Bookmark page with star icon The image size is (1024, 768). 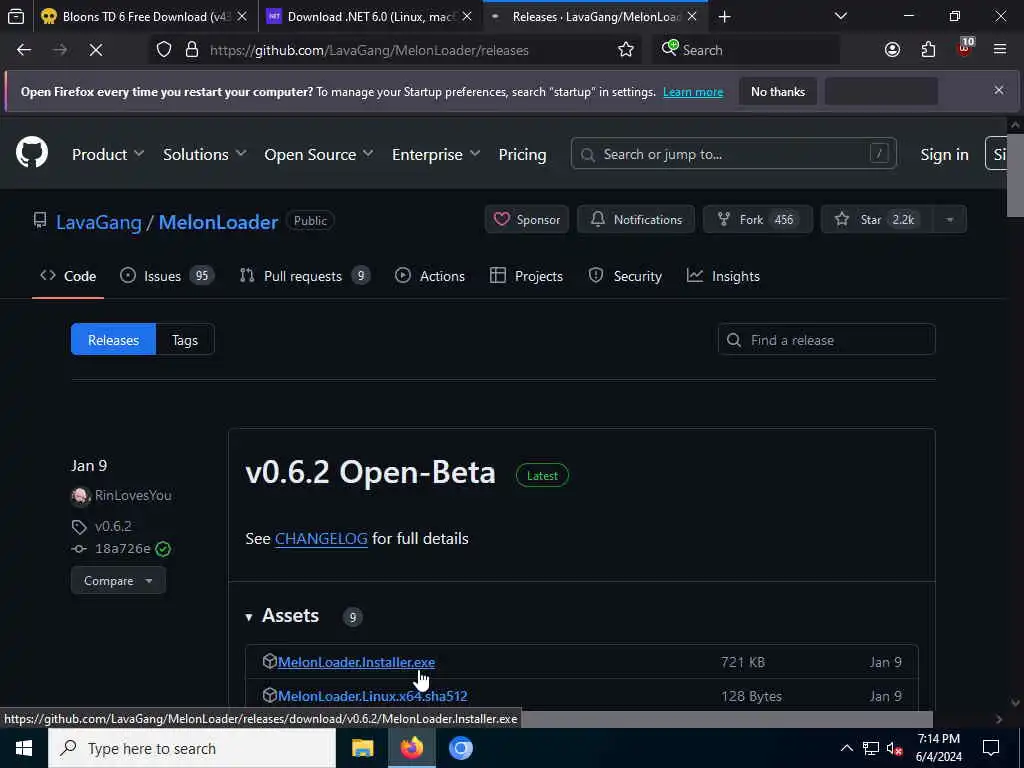[x=626, y=50]
